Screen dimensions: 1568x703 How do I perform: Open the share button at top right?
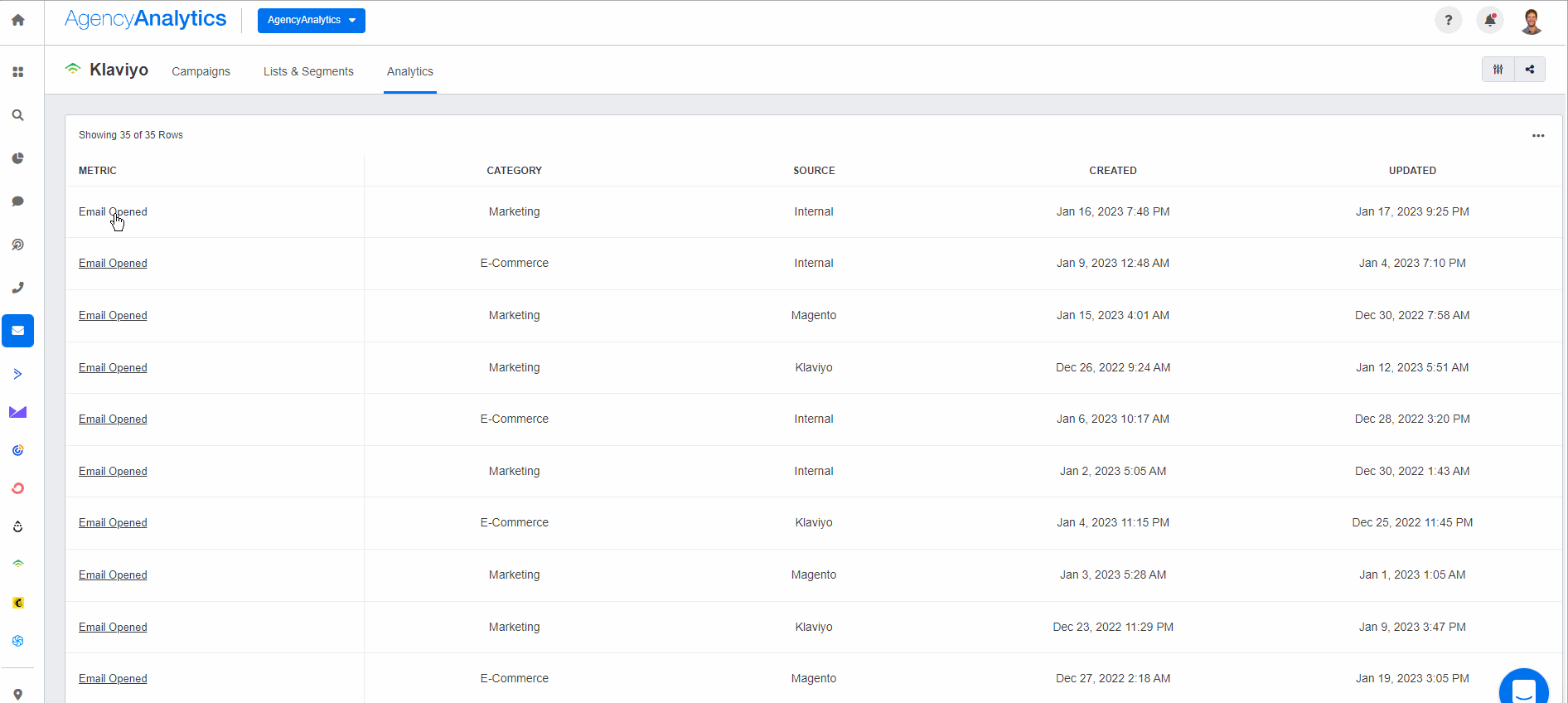tap(1530, 70)
